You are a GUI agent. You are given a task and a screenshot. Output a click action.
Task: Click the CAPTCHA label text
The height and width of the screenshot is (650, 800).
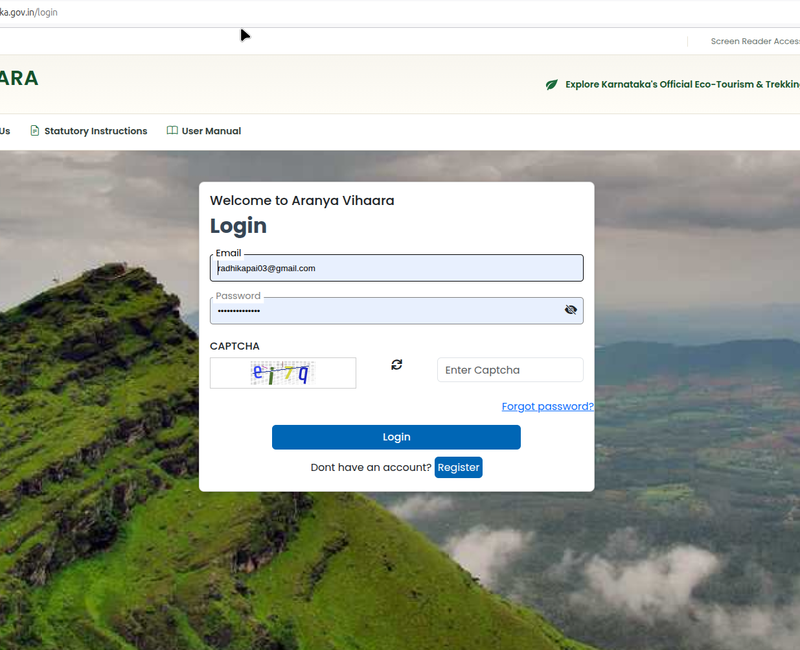235,346
